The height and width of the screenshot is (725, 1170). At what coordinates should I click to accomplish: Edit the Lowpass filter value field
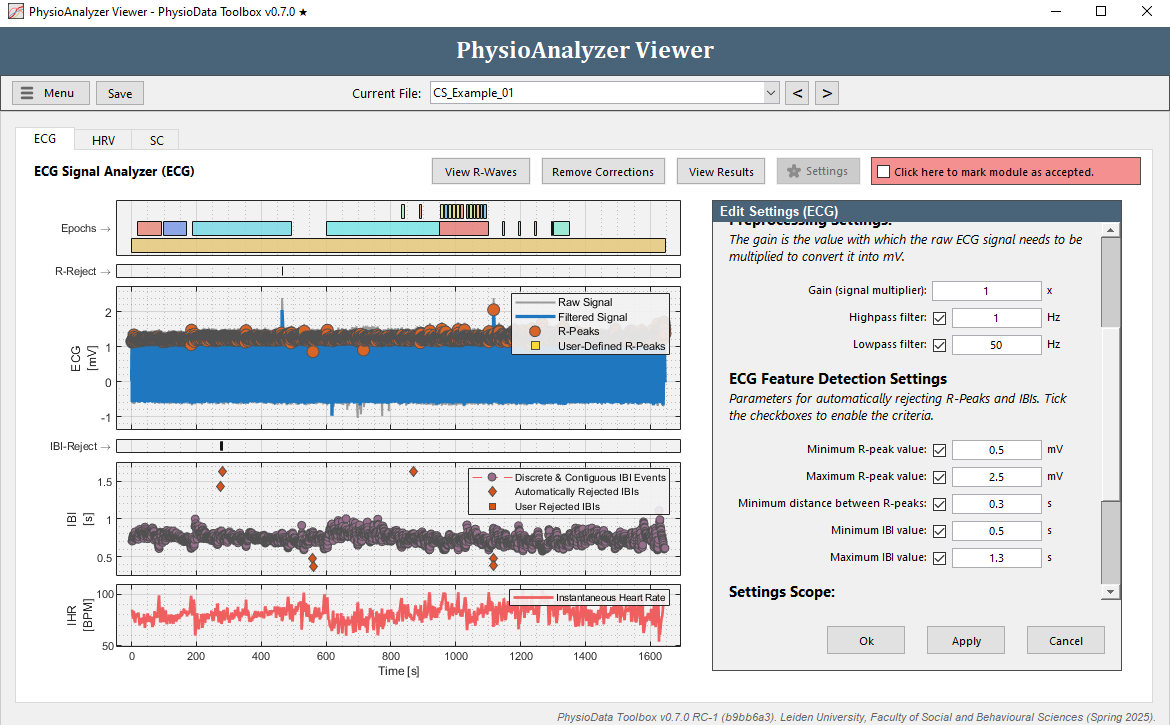click(996, 345)
